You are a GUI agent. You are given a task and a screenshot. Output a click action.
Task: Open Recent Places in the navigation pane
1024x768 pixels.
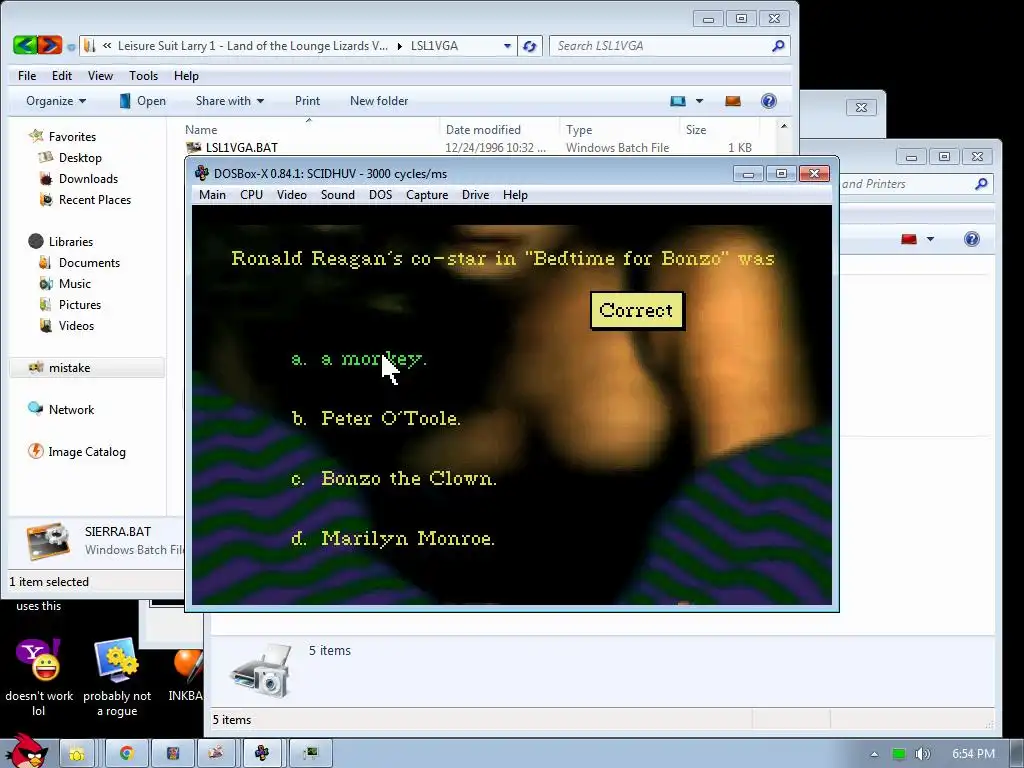(x=95, y=199)
